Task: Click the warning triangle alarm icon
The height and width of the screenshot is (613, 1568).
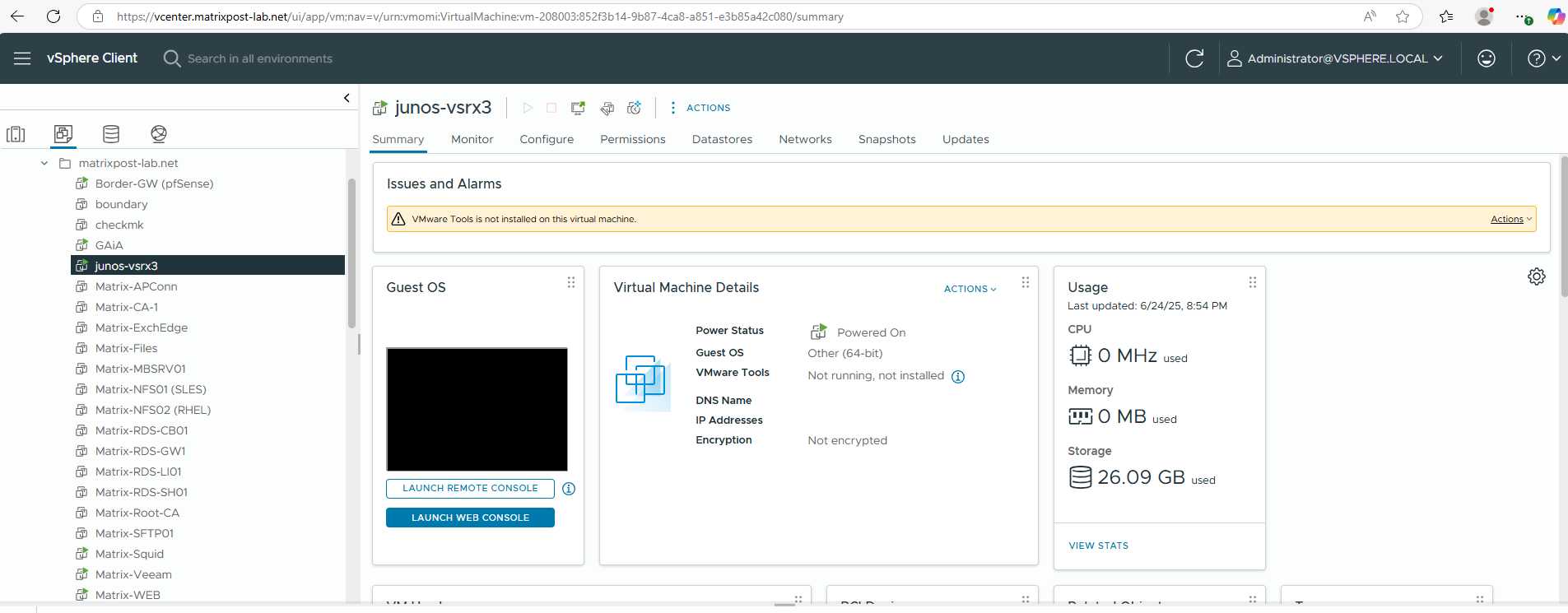Action: coord(398,219)
